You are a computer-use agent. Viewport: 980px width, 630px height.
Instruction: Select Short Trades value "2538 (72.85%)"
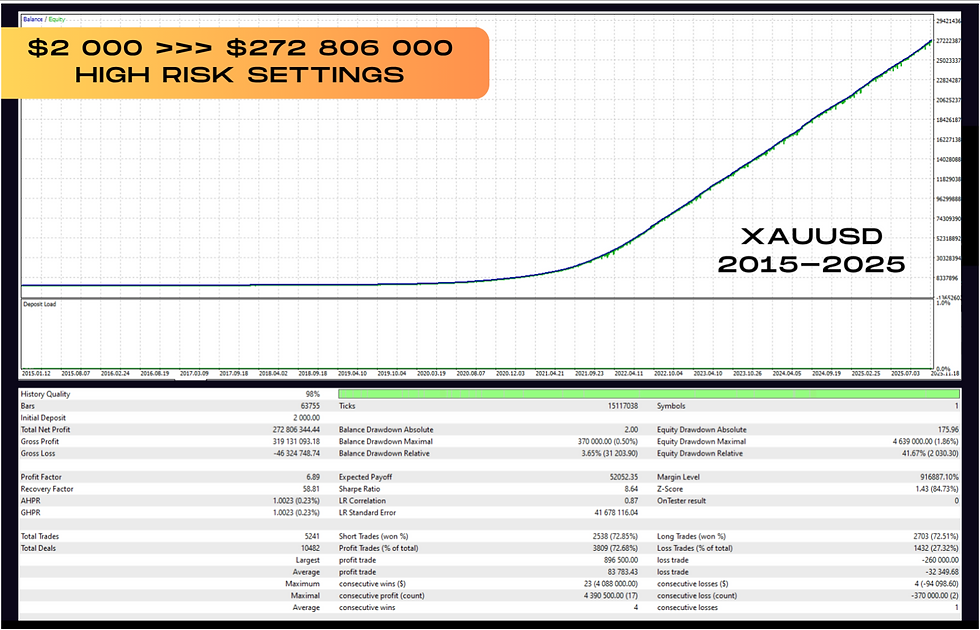pyautogui.click(x=616, y=537)
